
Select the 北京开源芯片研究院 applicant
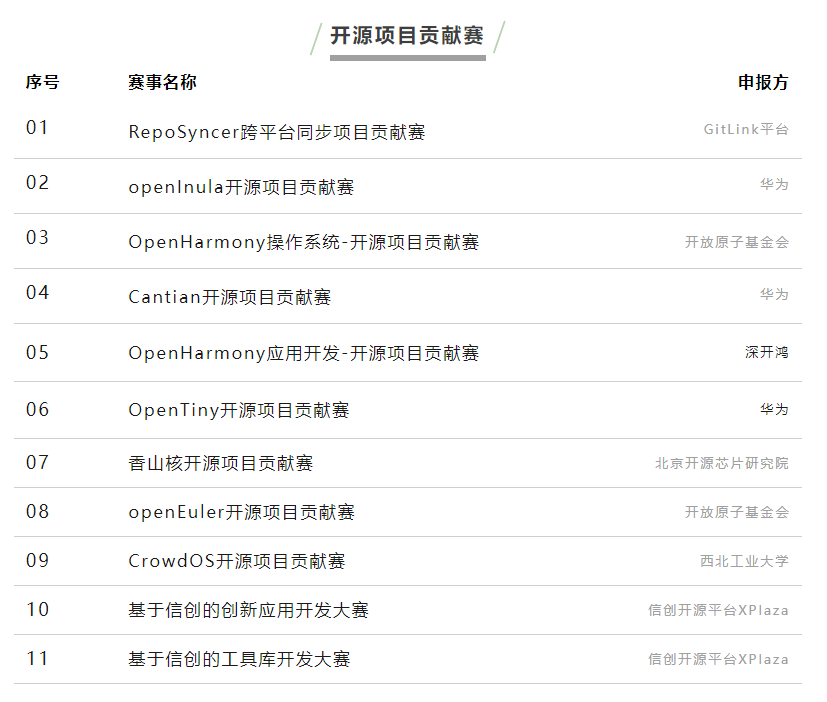click(x=721, y=463)
